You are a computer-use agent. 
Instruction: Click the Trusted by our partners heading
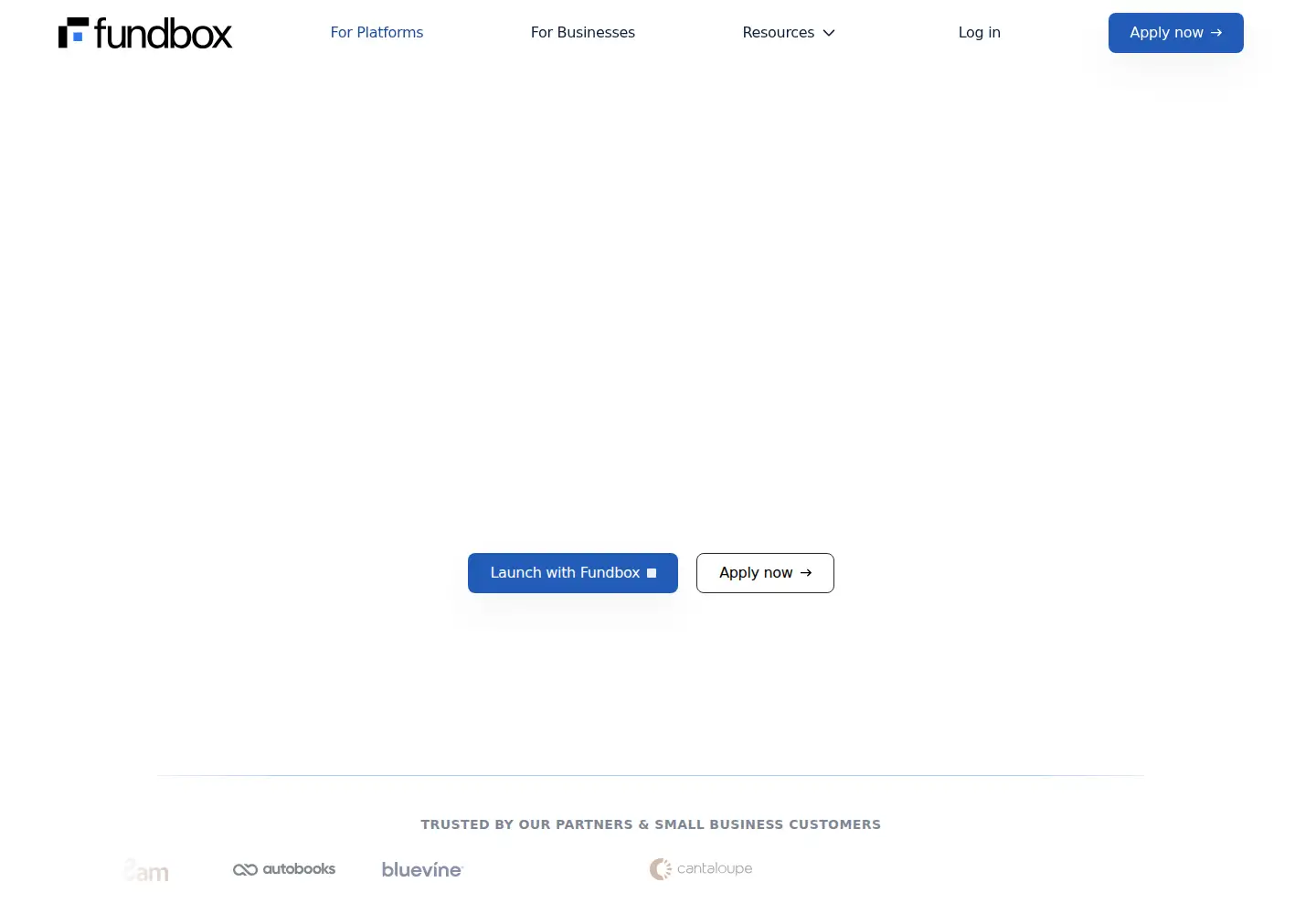(651, 824)
